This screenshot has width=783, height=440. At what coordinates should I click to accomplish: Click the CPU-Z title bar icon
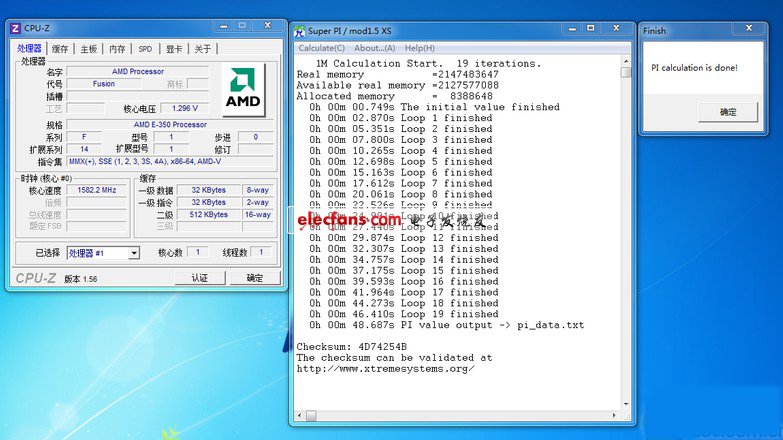[x=15, y=26]
